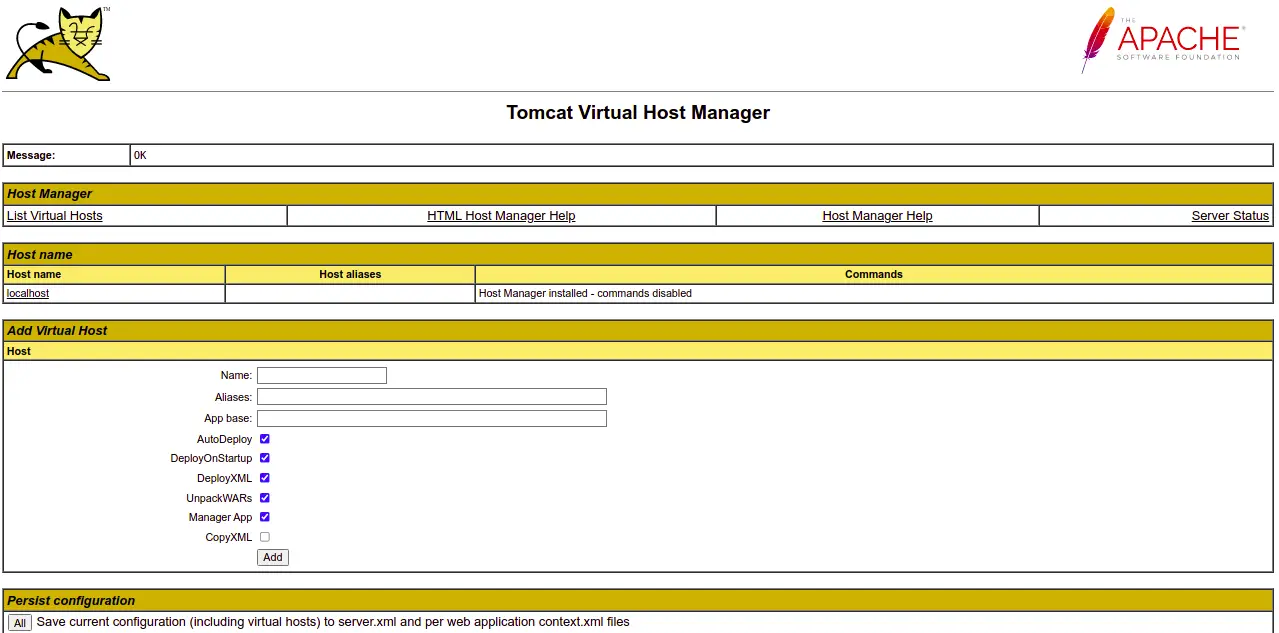
Task: Enable the CopyXML checkbox
Action: [265, 537]
